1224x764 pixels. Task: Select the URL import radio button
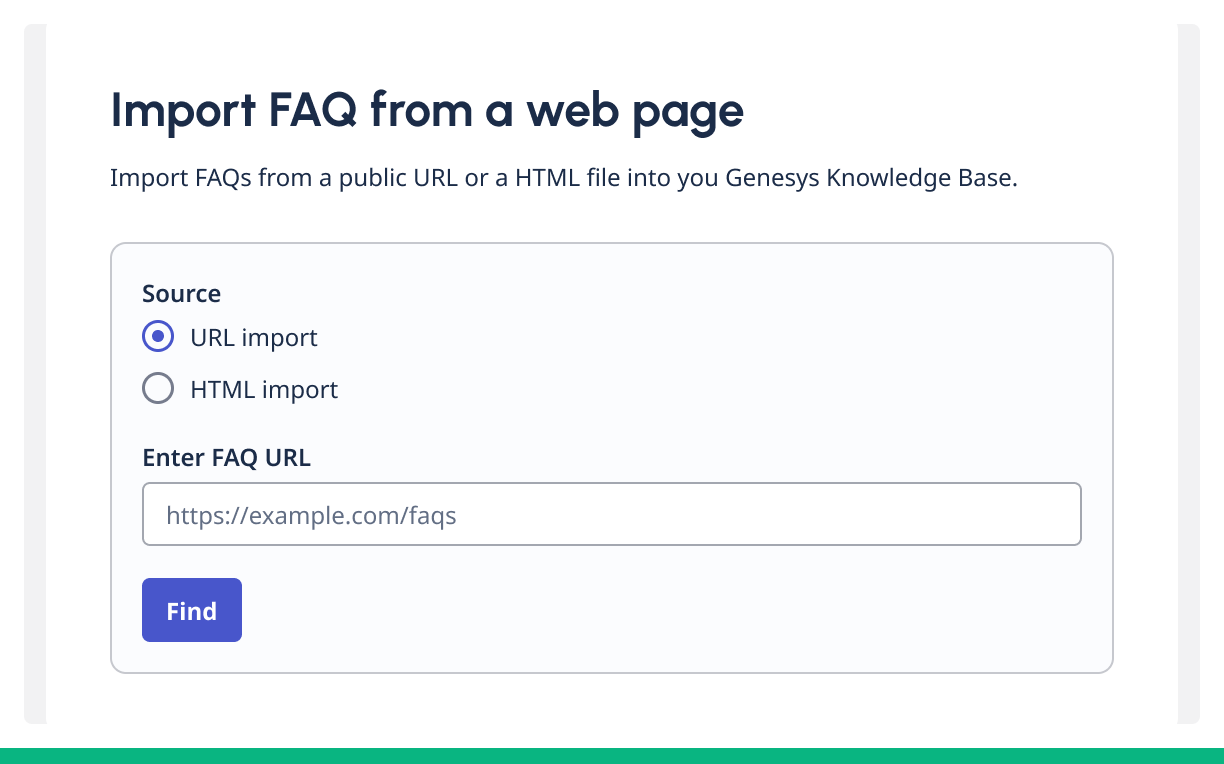tap(158, 337)
